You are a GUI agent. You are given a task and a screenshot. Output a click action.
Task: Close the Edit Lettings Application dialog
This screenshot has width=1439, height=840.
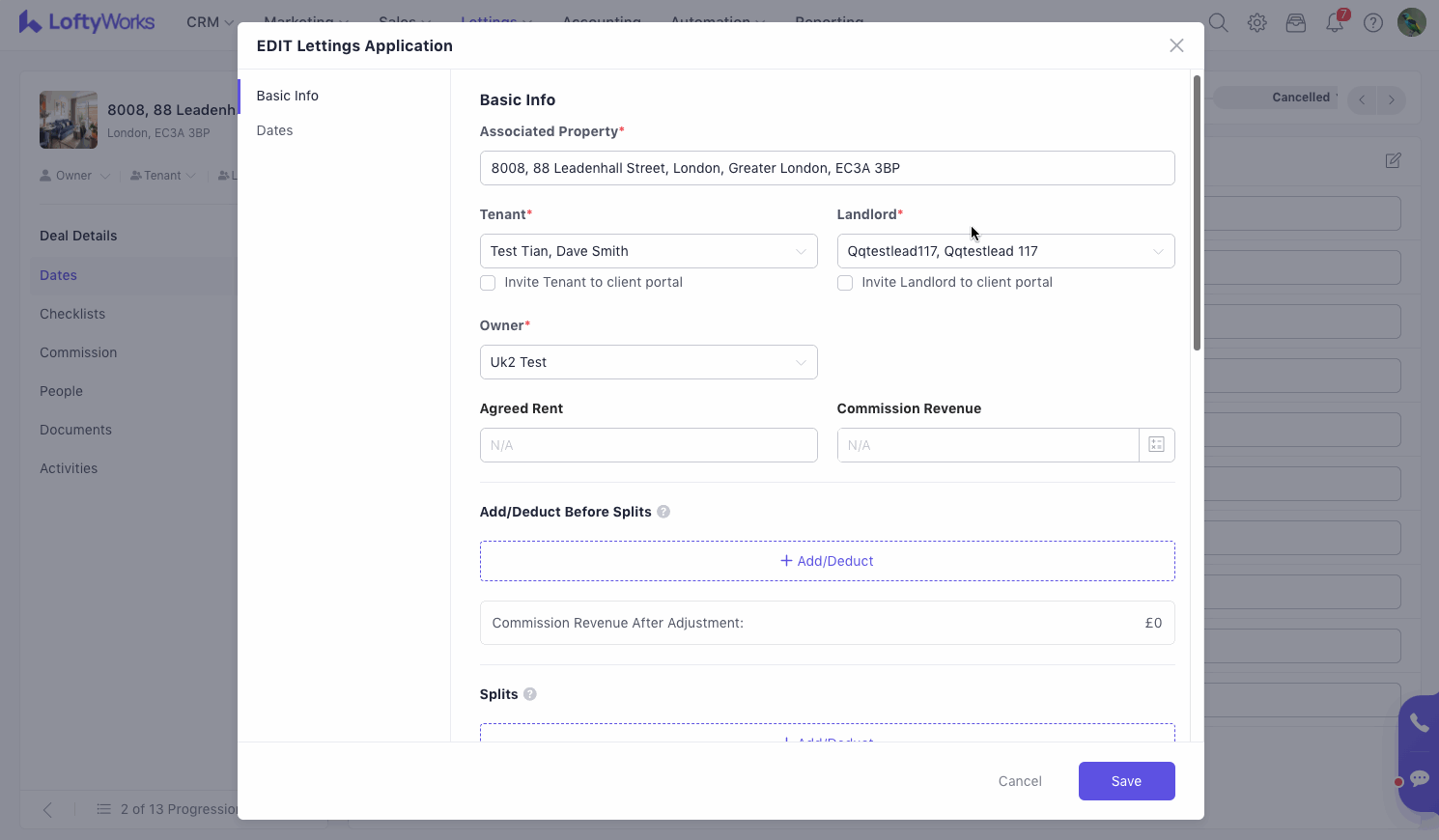click(x=1176, y=45)
